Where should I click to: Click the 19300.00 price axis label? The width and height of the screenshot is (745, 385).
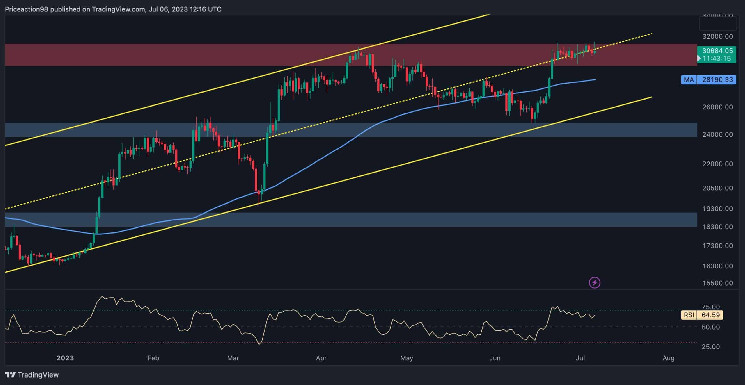click(719, 209)
